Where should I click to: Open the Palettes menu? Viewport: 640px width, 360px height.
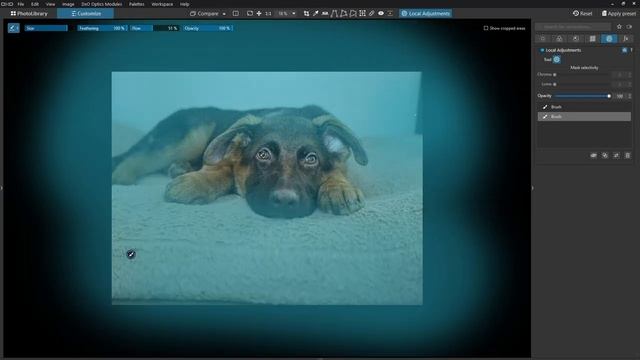[x=136, y=4]
